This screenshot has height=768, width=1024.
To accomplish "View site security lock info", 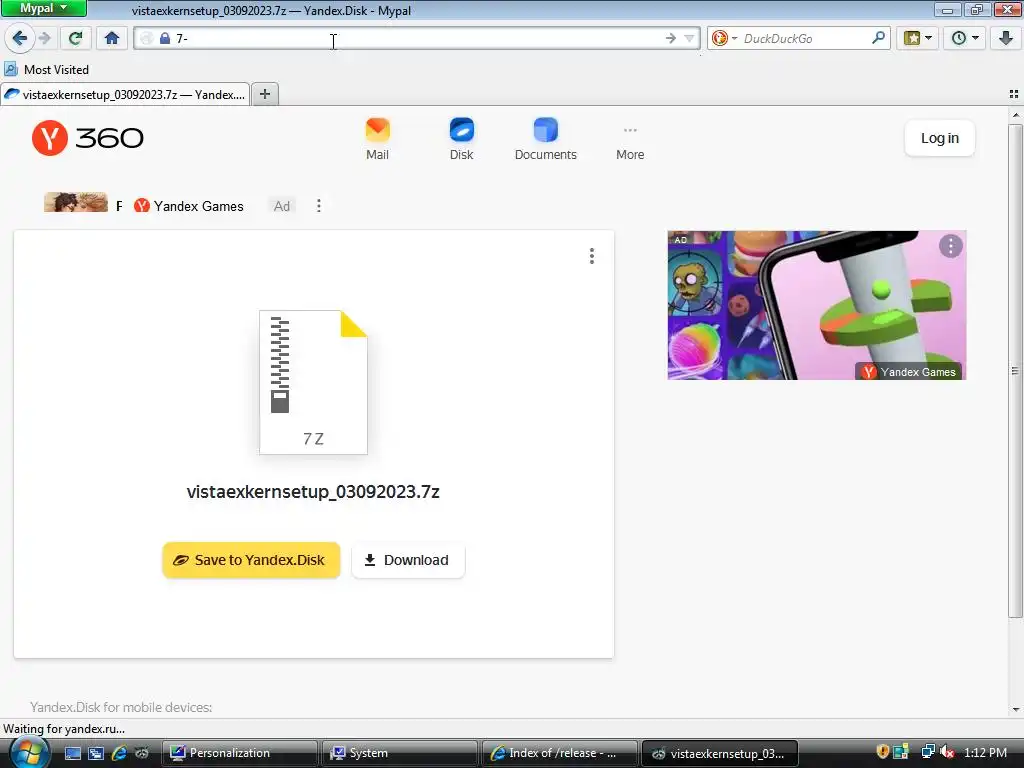I will [x=165, y=39].
